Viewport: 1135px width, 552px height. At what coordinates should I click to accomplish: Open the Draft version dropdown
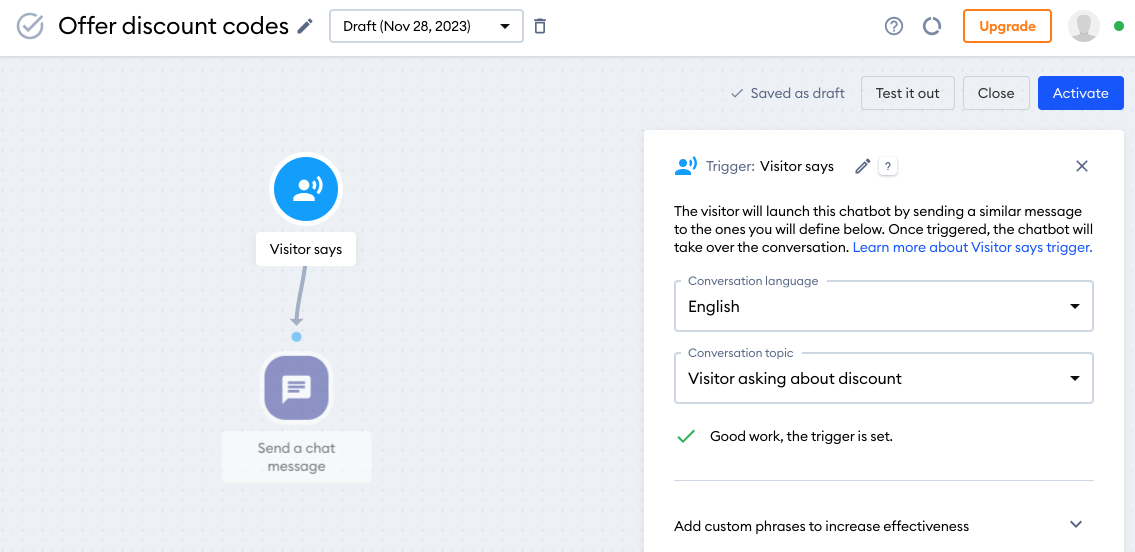[426, 26]
